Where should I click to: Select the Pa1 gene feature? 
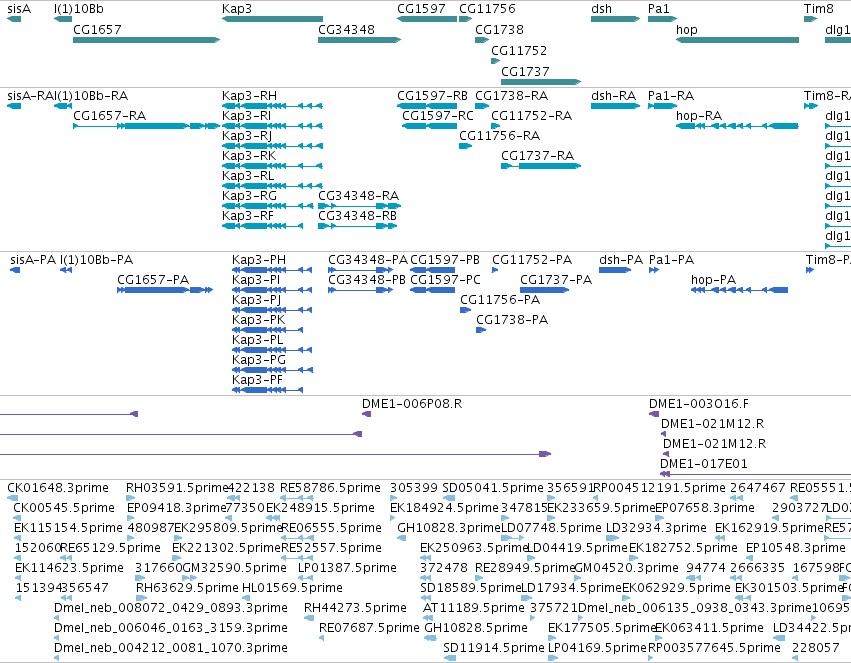pyautogui.click(x=662, y=19)
